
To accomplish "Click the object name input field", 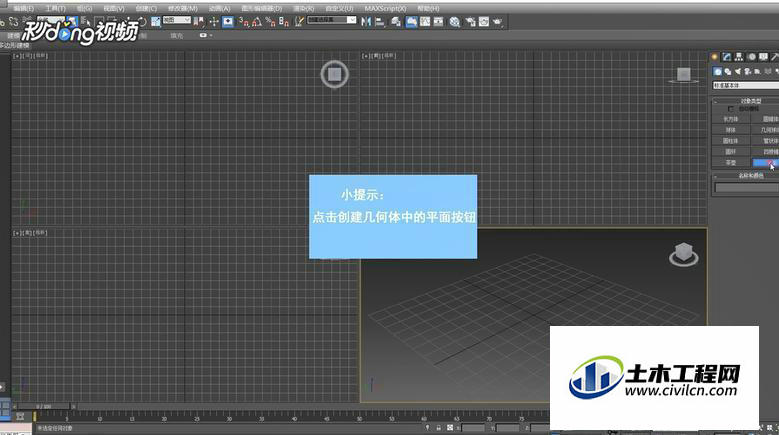I will coord(747,187).
